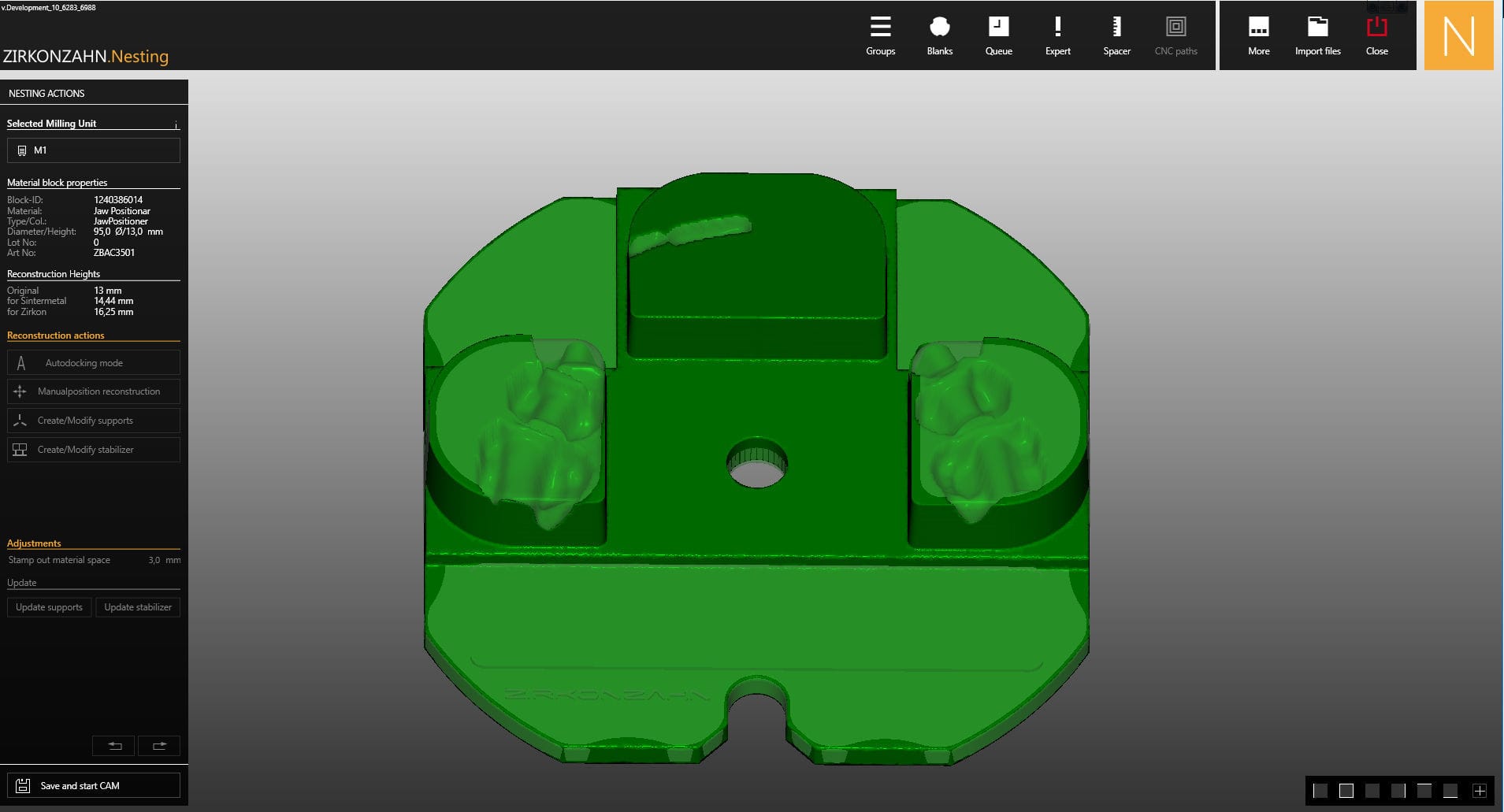
Task: Adjust the Stamp out material space value
Action: click(155, 560)
